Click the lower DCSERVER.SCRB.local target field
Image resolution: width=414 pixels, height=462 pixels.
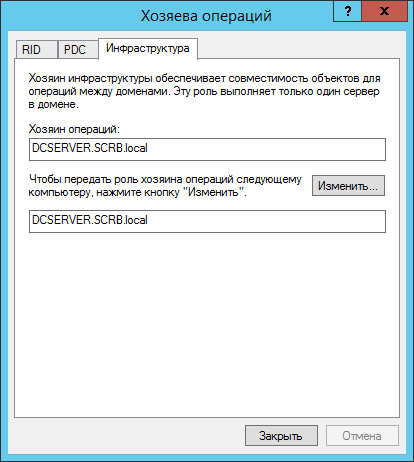click(x=207, y=221)
